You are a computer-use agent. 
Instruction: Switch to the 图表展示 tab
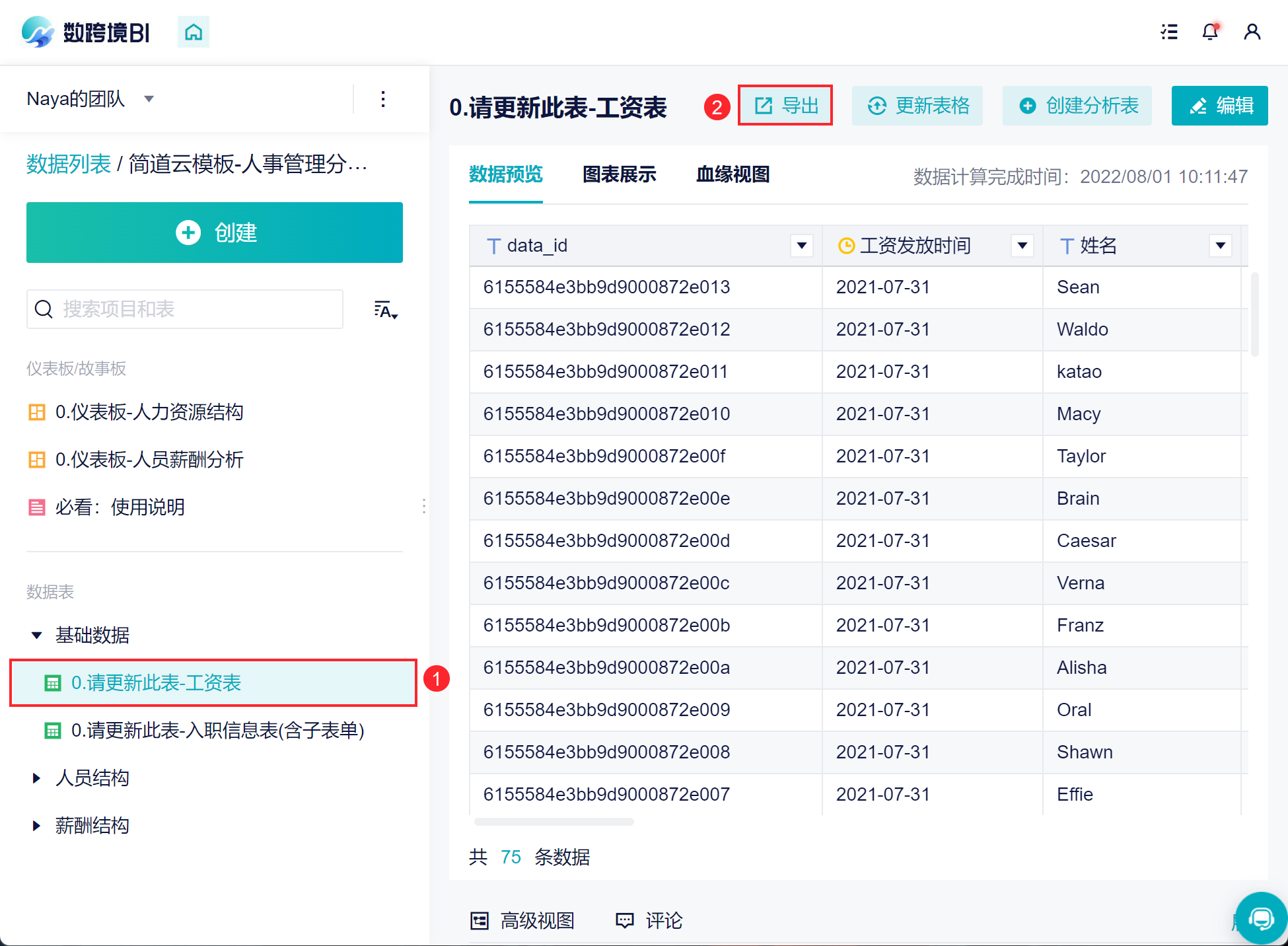pyautogui.click(x=619, y=174)
